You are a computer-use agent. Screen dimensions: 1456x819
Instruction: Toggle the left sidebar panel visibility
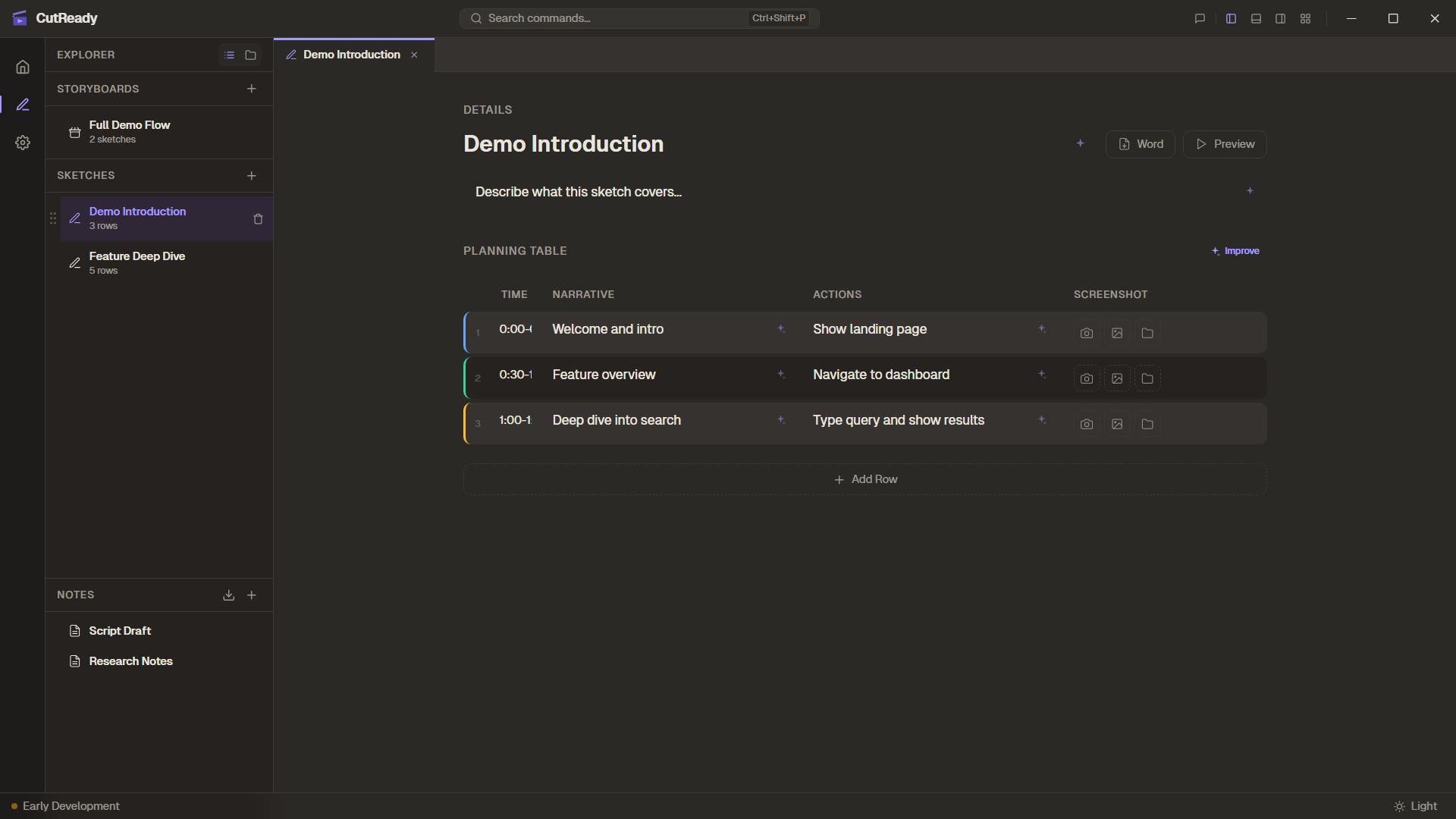click(x=1231, y=18)
